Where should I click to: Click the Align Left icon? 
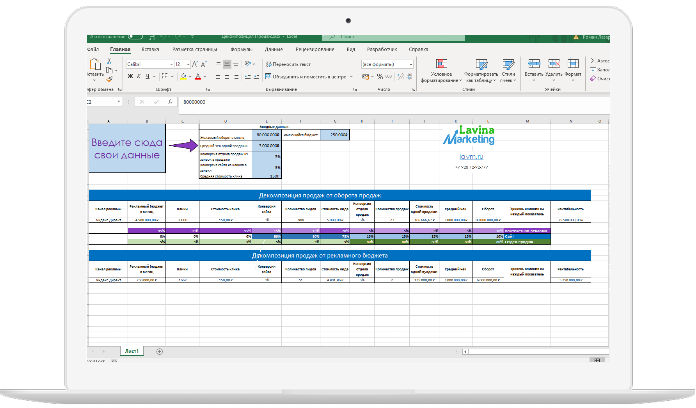(218, 77)
